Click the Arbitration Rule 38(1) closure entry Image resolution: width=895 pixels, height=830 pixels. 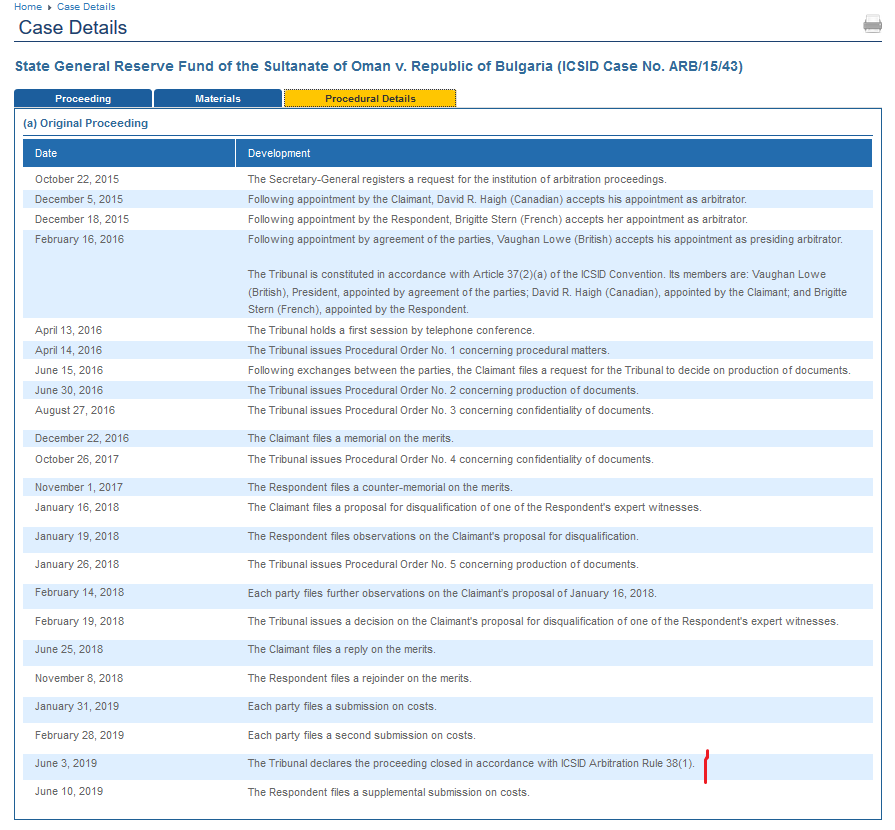(470, 764)
